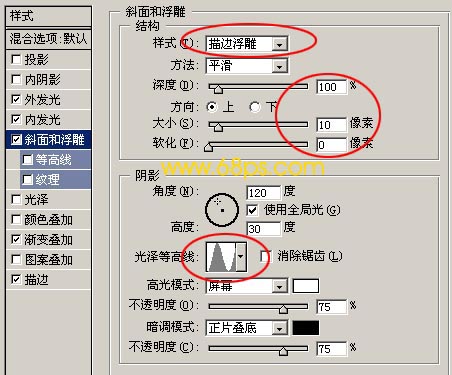Click the white highlight color swatch
Viewport: 452px width, 375px height.
pyautogui.click(x=306, y=286)
